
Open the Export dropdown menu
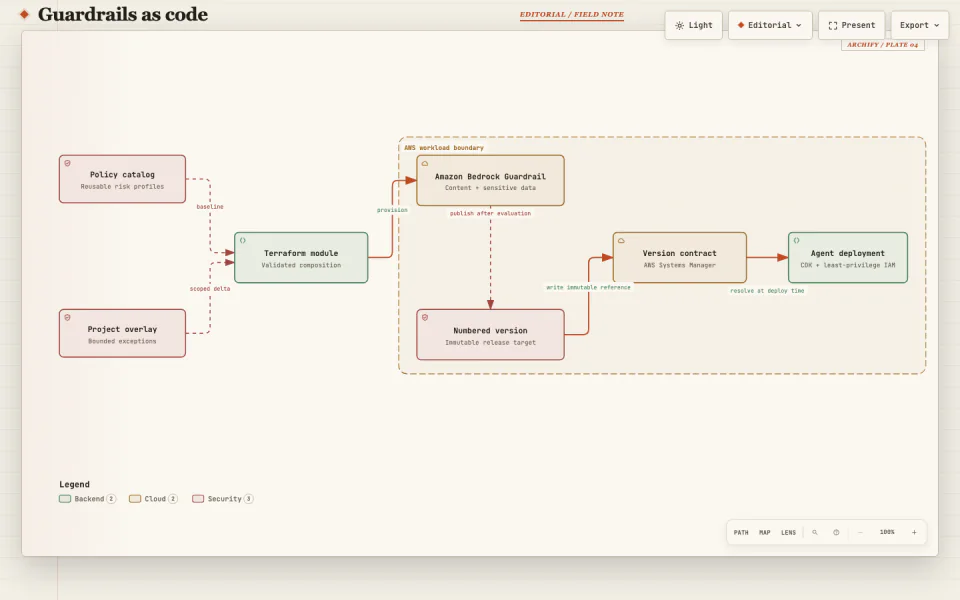pyautogui.click(x=920, y=25)
